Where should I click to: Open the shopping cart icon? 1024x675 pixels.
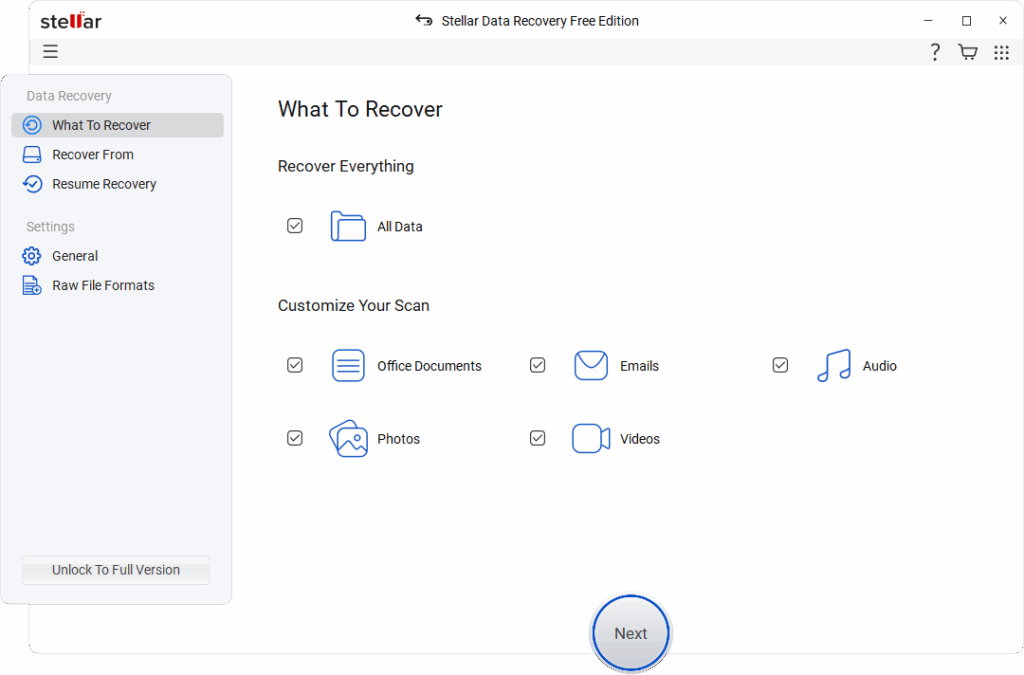pyautogui.click(x=968, y=52)
